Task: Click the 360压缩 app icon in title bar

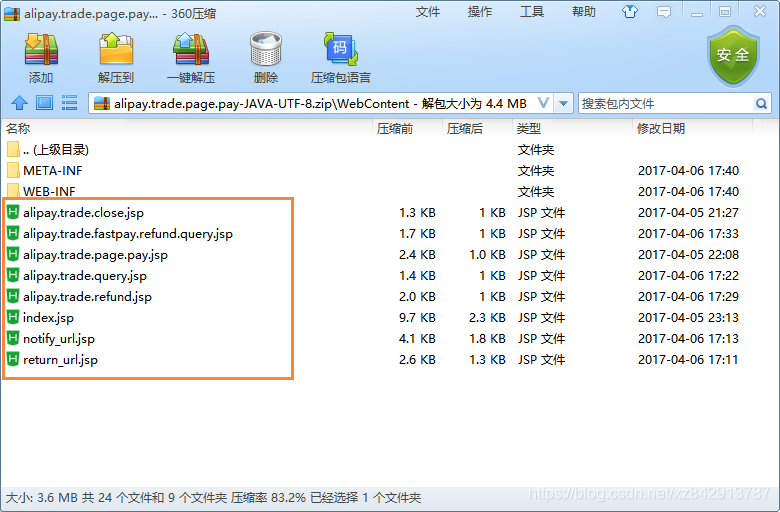Action: pyautogui.click(x=12, y=13)
